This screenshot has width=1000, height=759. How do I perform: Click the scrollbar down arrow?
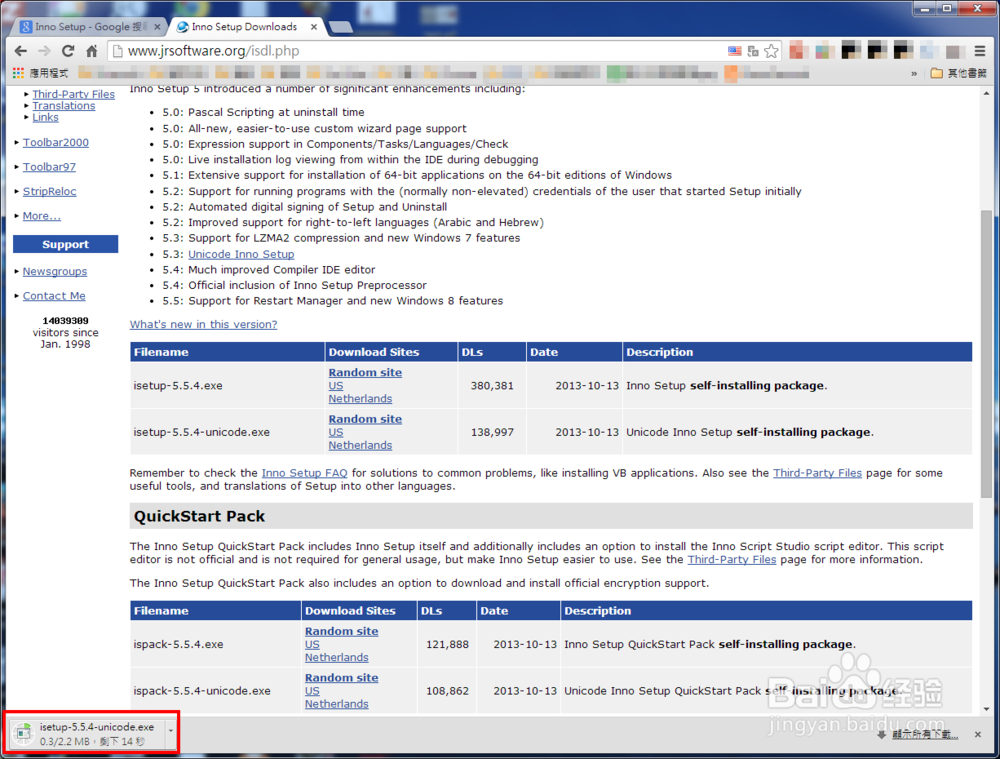[x=987, y=709]
